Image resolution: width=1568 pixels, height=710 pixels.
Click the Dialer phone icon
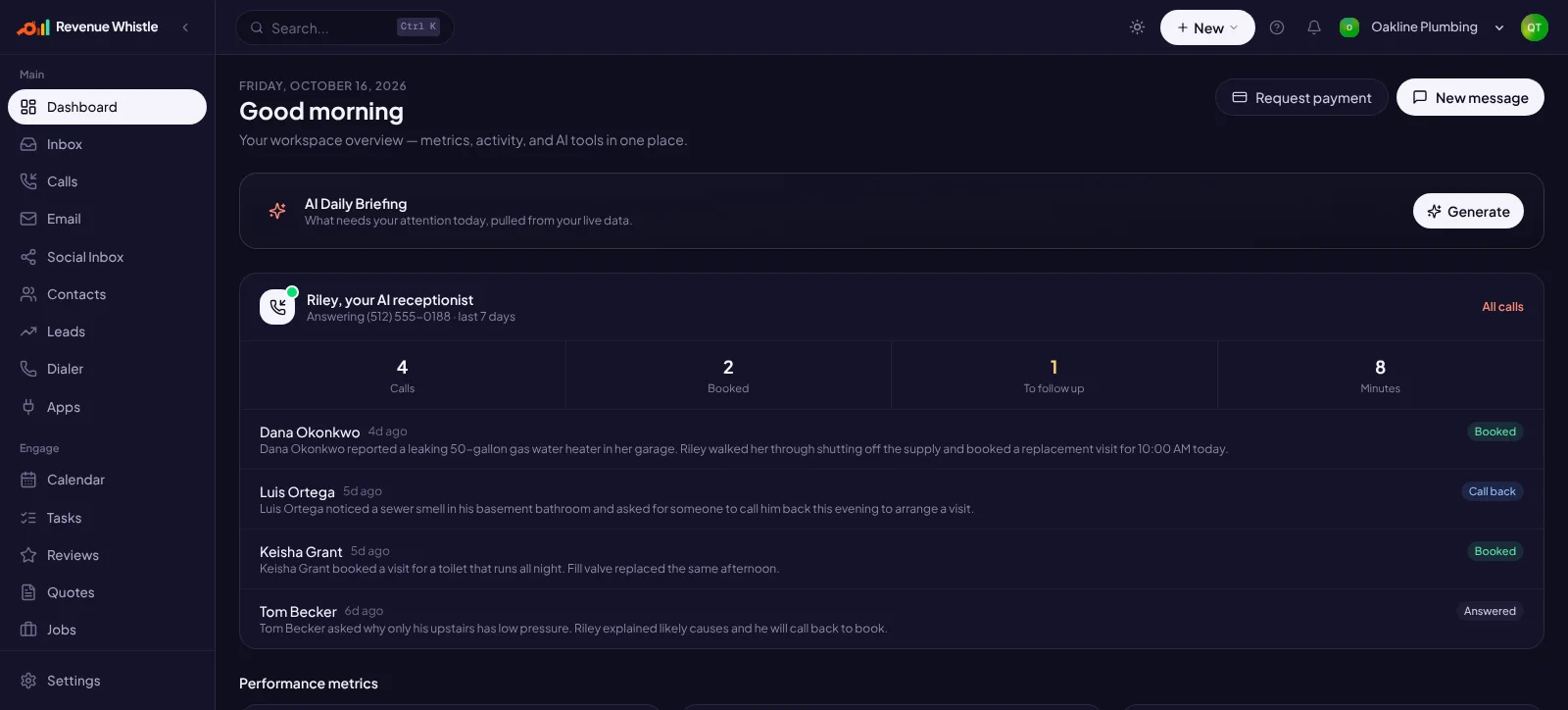coord(28,369)
